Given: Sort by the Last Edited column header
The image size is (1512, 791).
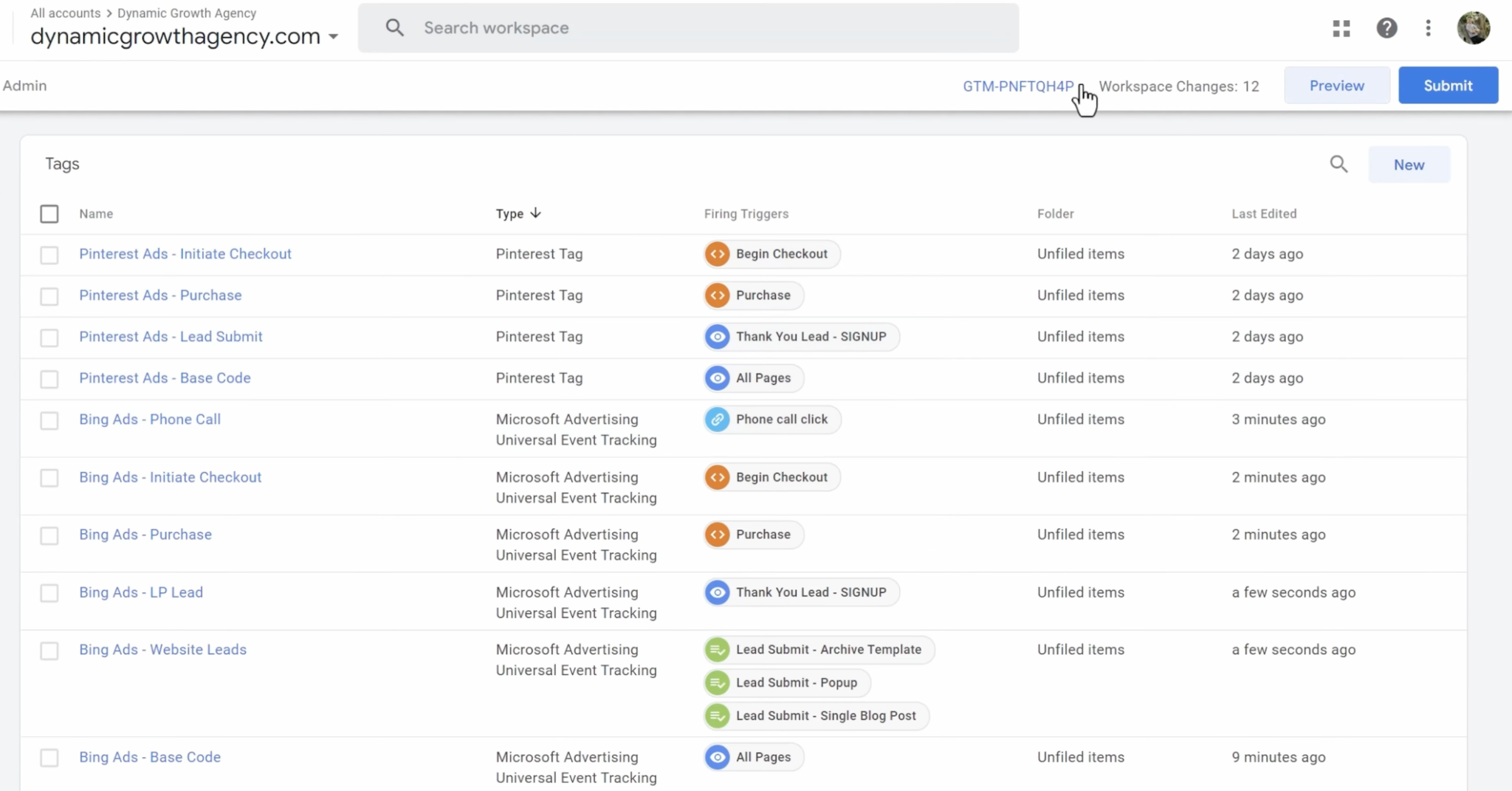Looking at the screenshot, I should [1264, 213].
